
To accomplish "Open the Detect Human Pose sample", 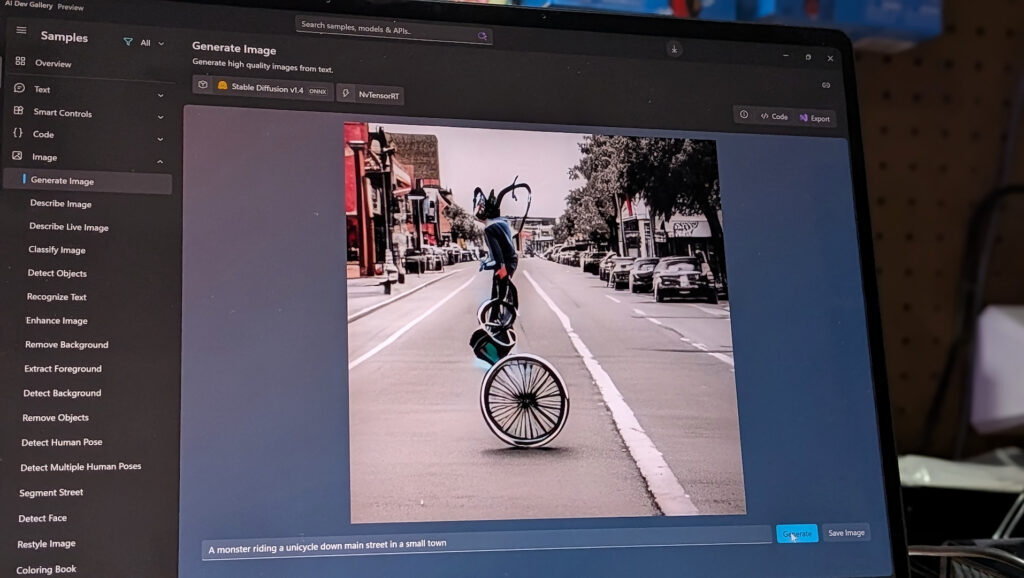I will [61, 442].
